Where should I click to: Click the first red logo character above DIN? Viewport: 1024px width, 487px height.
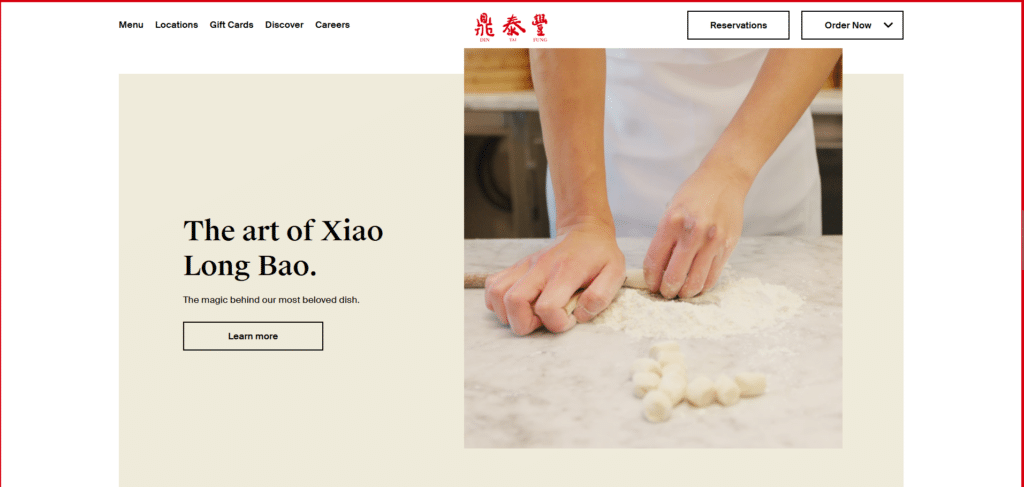(485, 25)
